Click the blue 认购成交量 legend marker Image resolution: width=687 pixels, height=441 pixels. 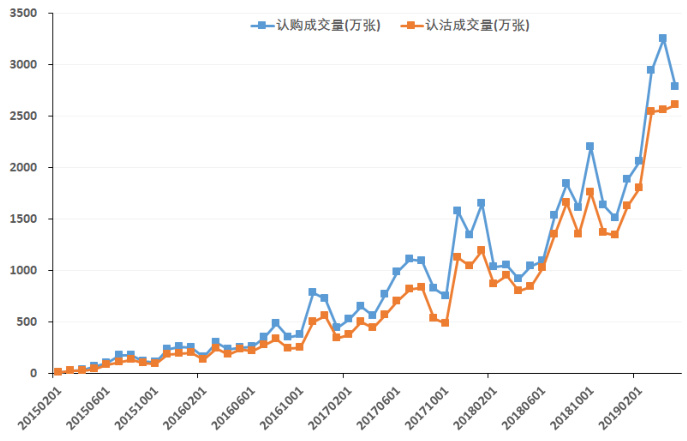pos(260,24)
